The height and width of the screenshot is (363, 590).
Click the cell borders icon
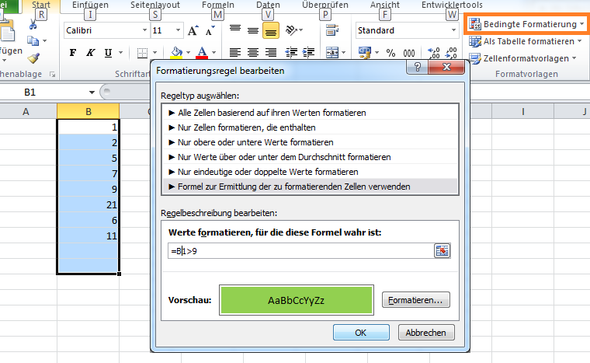click(x=142, y=53)
